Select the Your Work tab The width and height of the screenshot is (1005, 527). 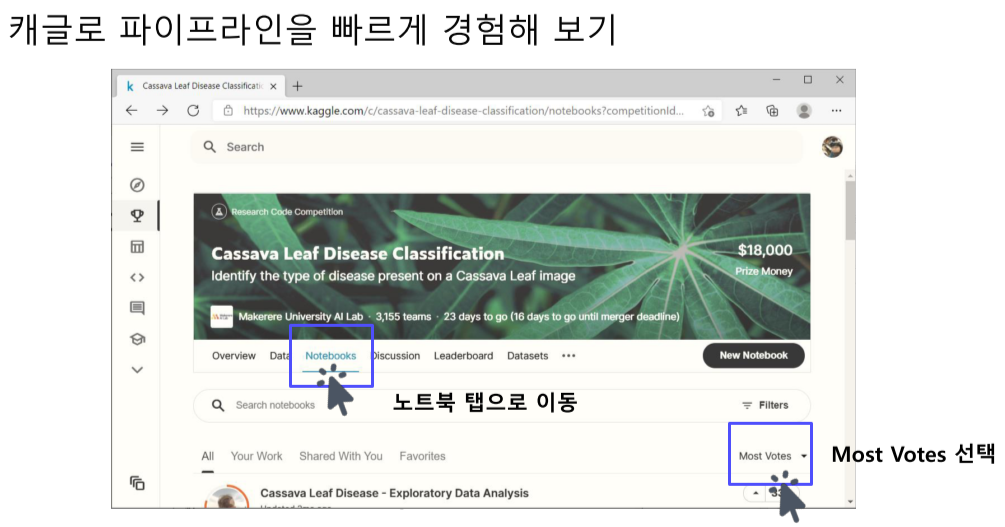coord(256,456)
